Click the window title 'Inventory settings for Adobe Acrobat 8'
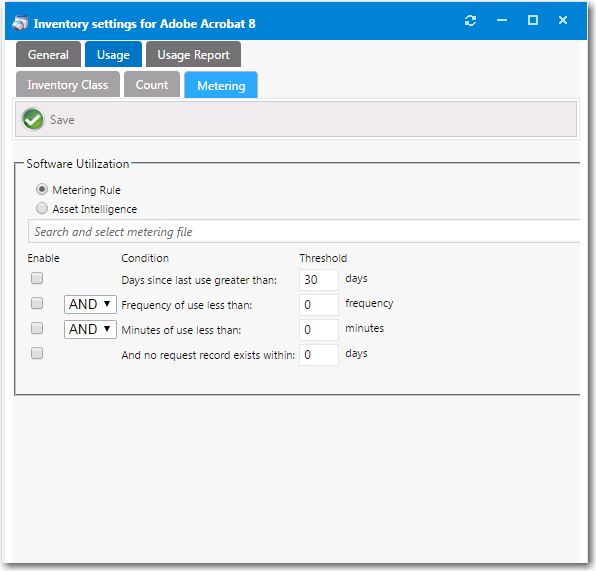The height and width of the screenshot is (571, 596). point(144,24)
